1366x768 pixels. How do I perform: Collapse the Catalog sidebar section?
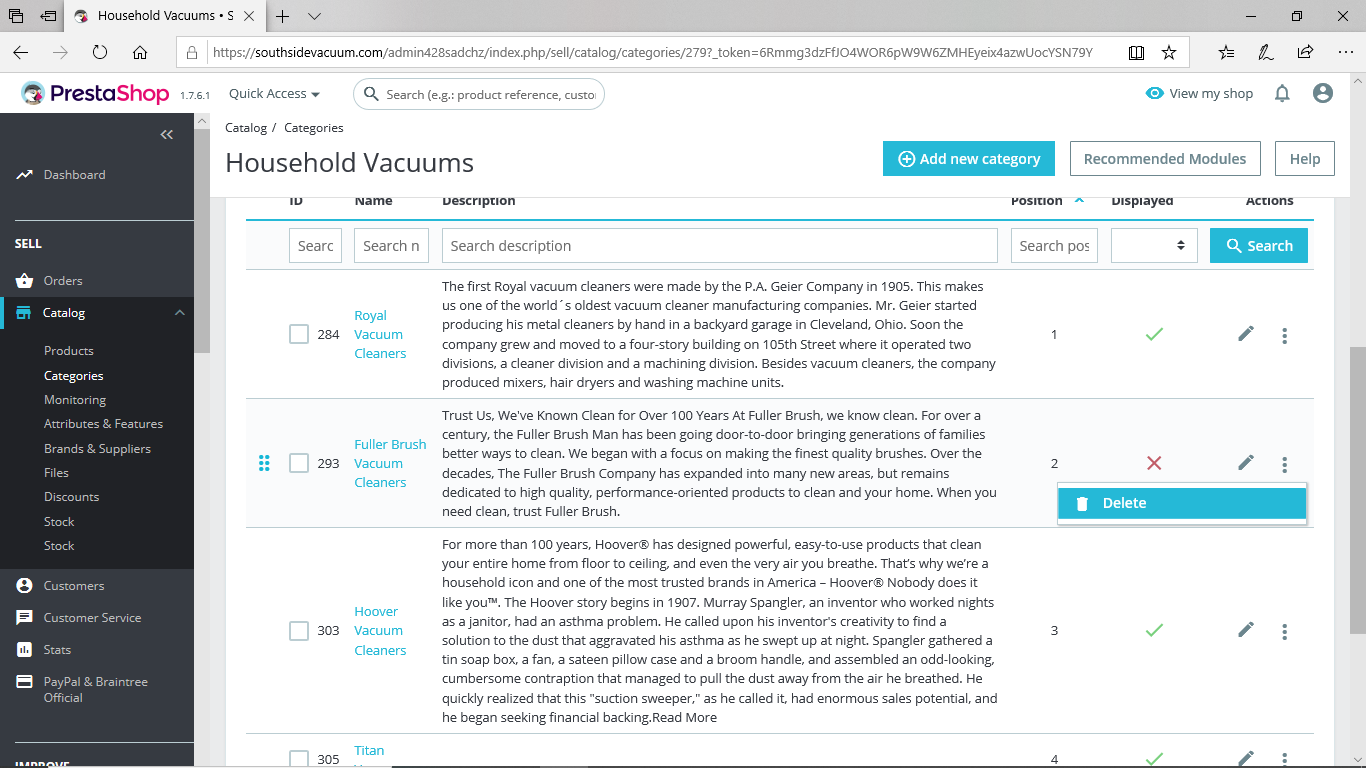tap(180, 313)
